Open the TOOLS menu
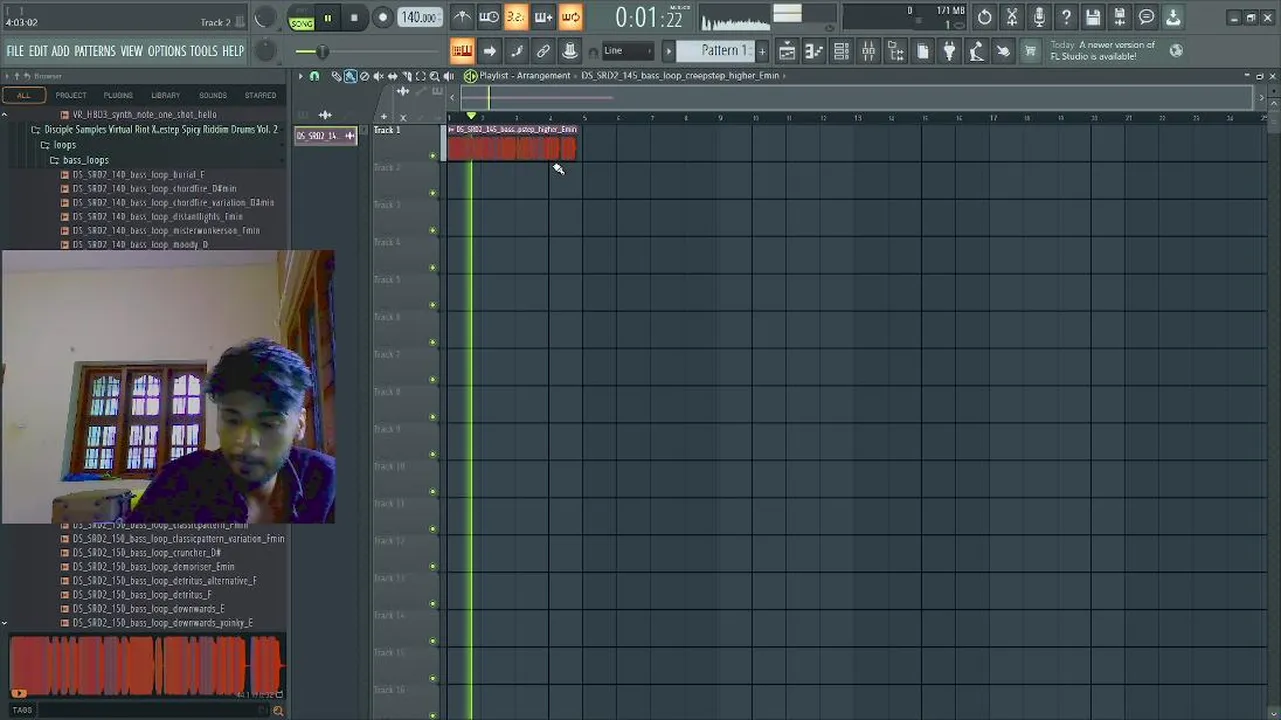1281x720 pixels. (204, 51)
